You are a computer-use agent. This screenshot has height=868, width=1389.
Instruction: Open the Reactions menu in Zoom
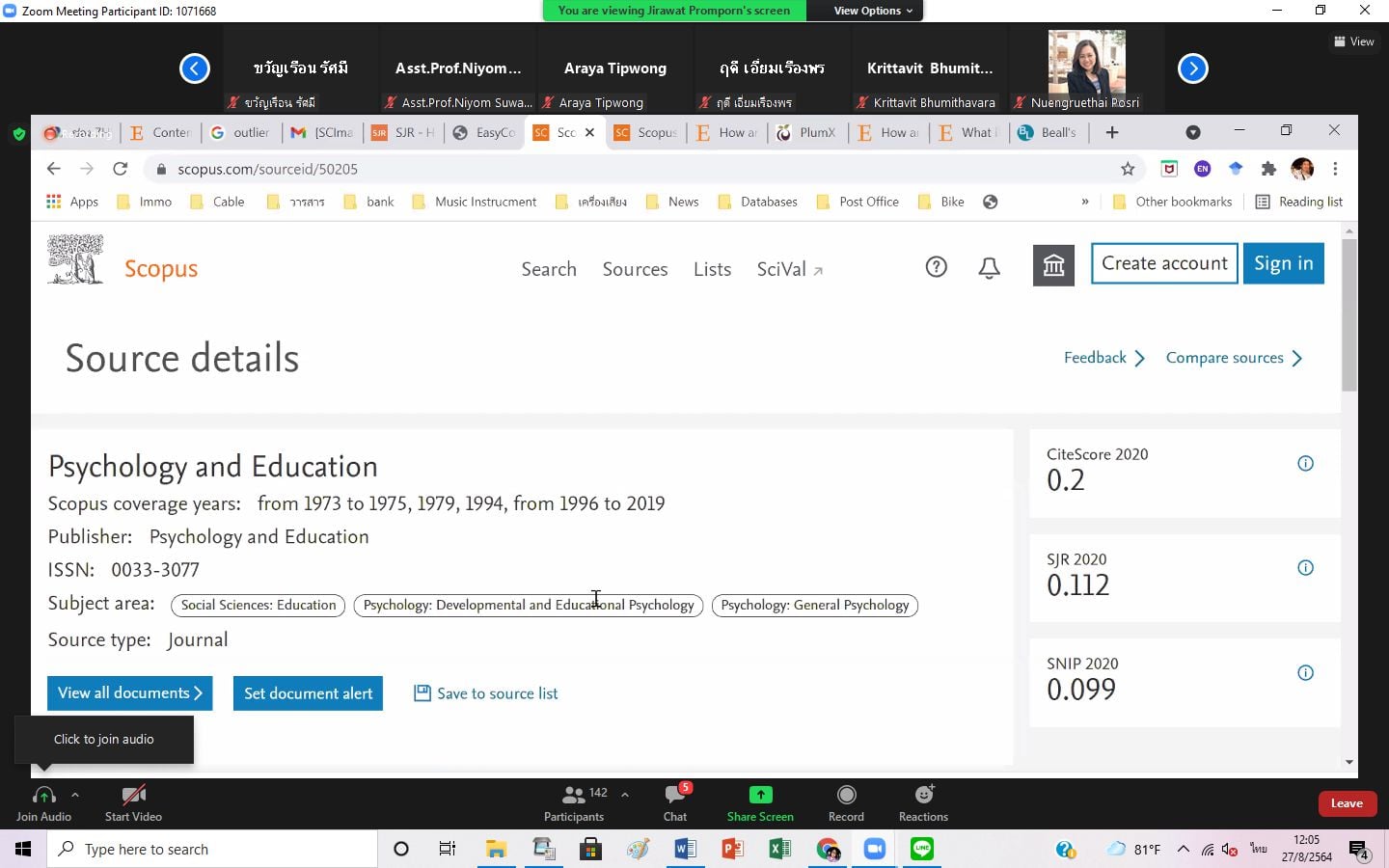click(x=923, y=802)
